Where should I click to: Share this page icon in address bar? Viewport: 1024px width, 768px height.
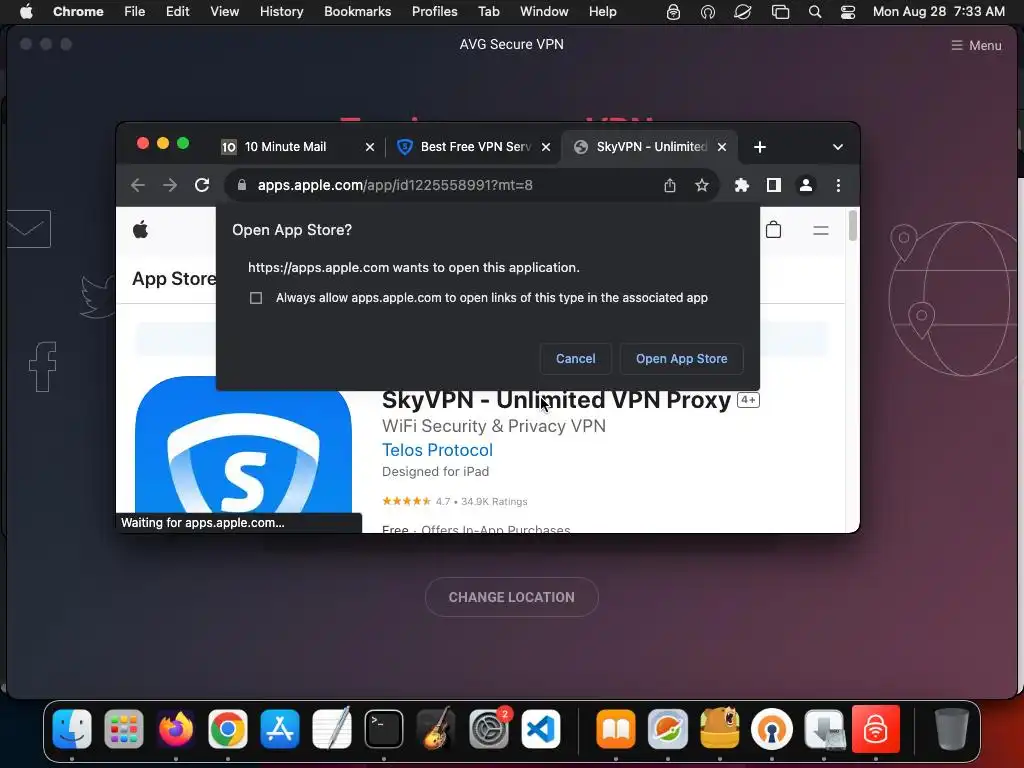[x=670, y=185]
